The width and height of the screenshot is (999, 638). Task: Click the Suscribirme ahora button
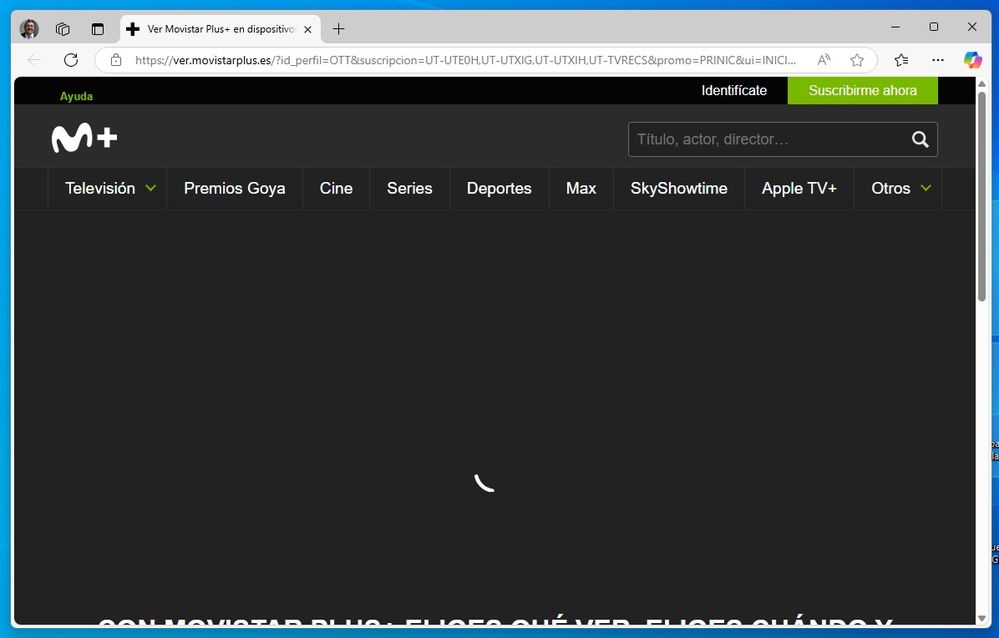coord(862,90)
